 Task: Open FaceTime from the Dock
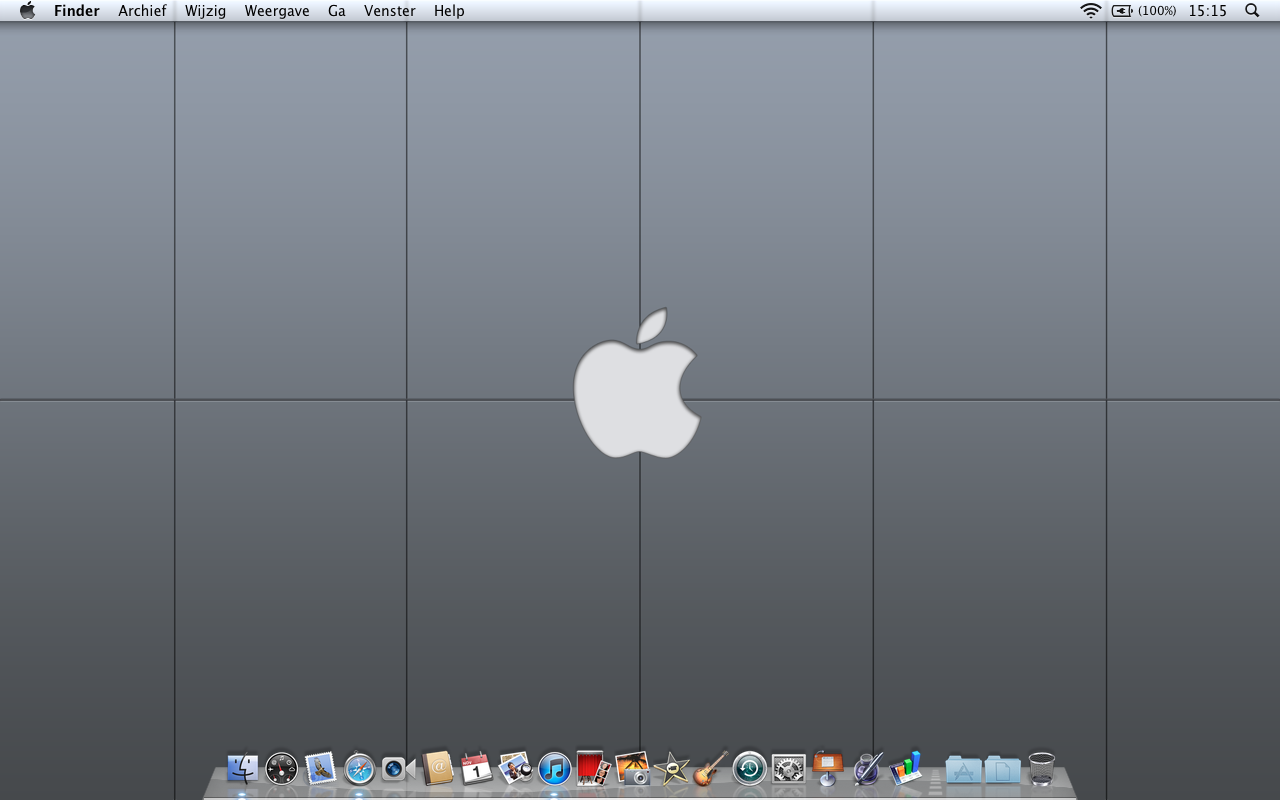(398, 768)
